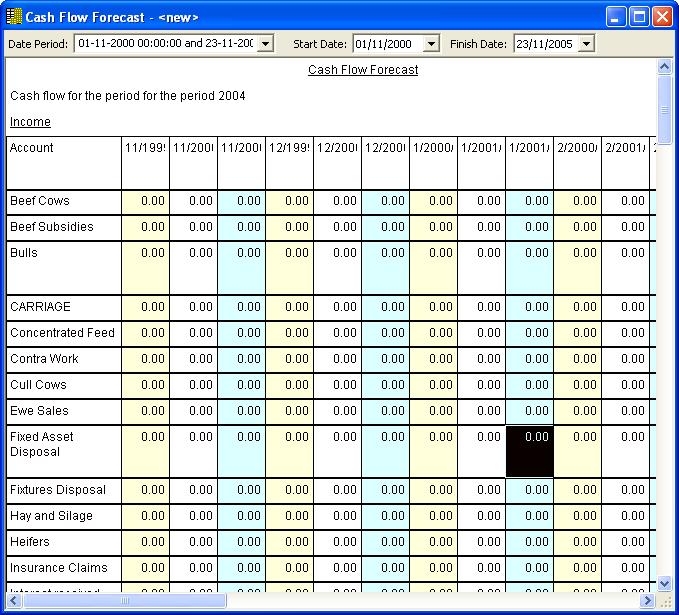Click the 1/2000 column header

(x=433, y=163)
